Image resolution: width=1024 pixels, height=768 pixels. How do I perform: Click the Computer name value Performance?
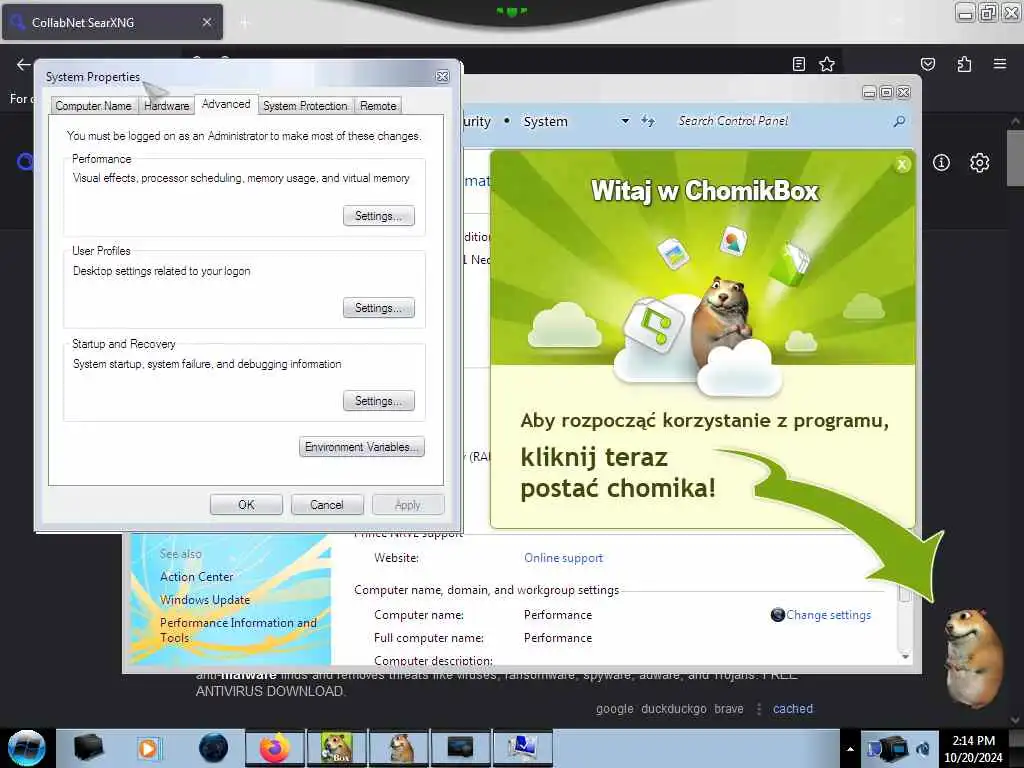tap(558, 615)
